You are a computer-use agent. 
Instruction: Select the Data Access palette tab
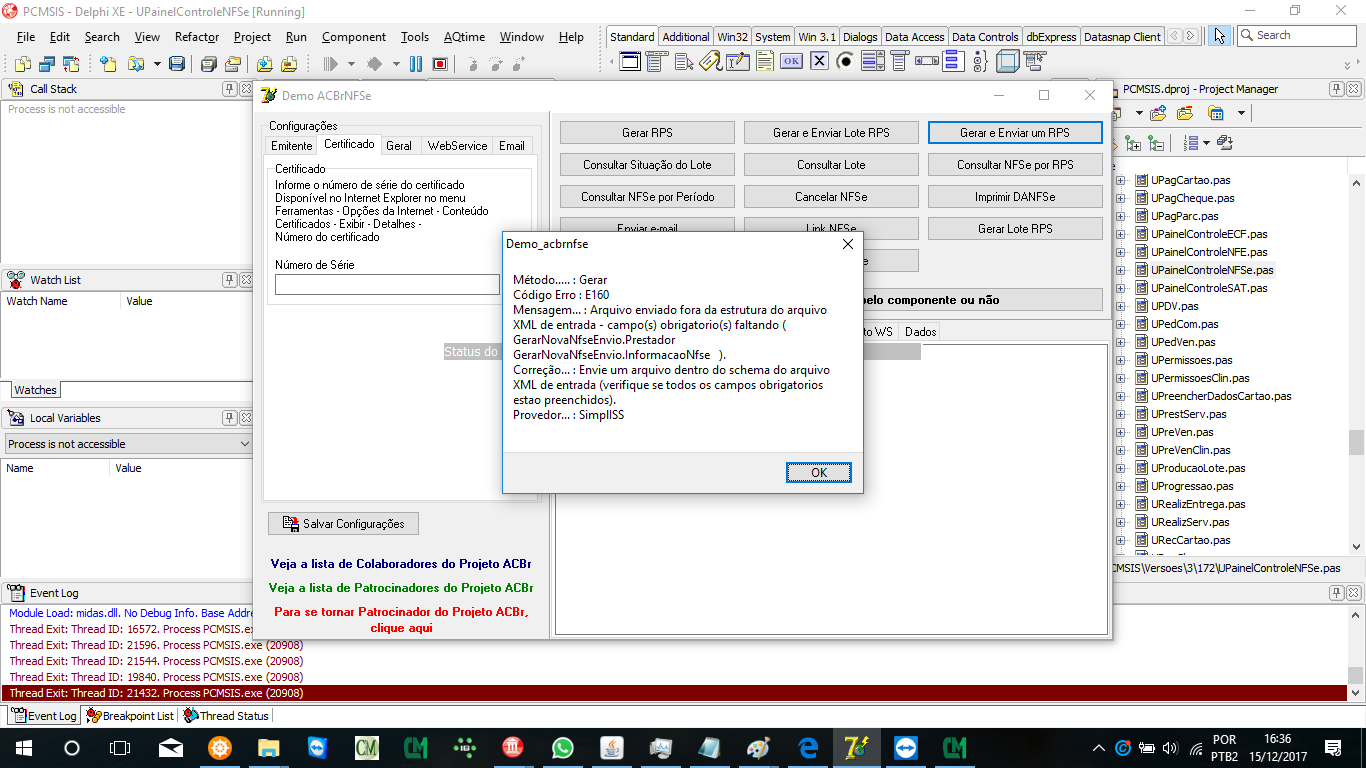click(915, 37)
